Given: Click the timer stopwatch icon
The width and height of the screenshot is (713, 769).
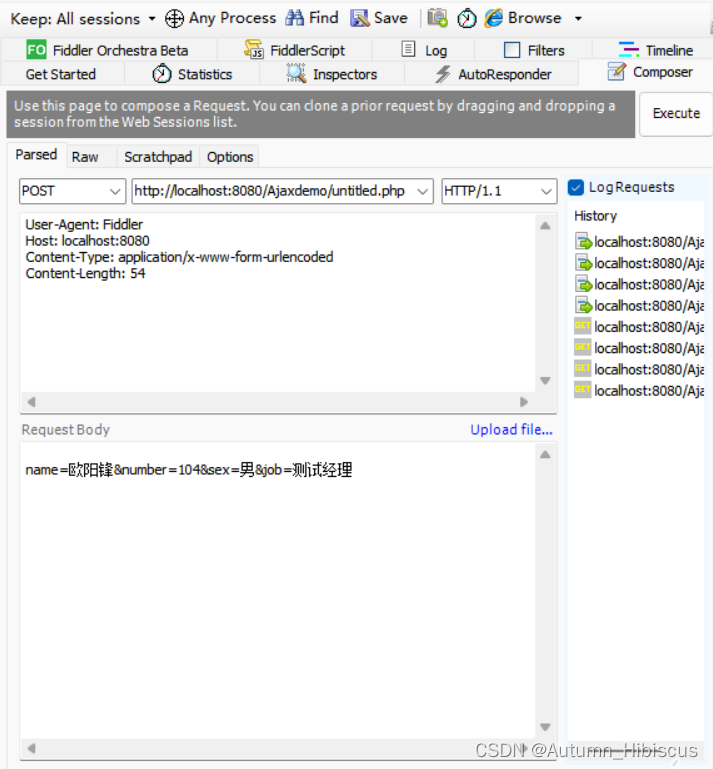Looking at the screenshot, I should coord(466,19).
